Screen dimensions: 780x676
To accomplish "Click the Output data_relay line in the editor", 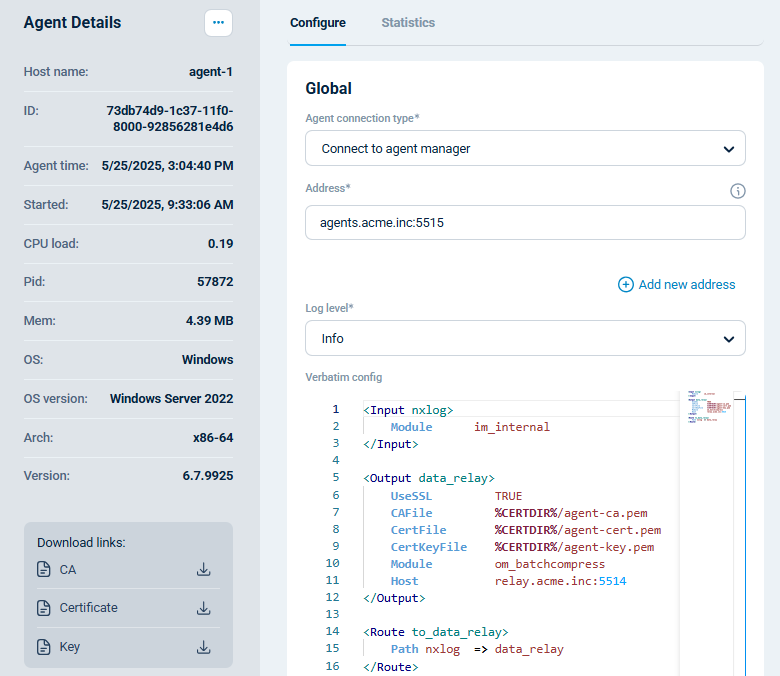I will tap(428, 478).
